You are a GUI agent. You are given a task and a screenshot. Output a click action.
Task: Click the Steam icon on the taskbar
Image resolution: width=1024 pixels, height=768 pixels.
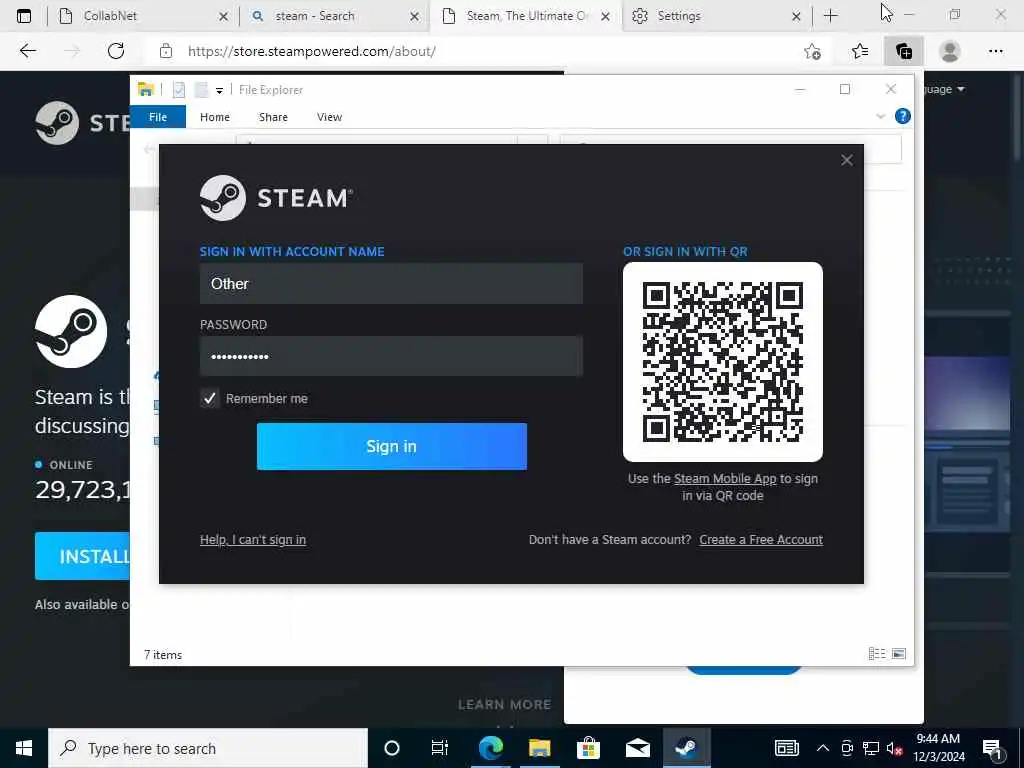(686, 748)
